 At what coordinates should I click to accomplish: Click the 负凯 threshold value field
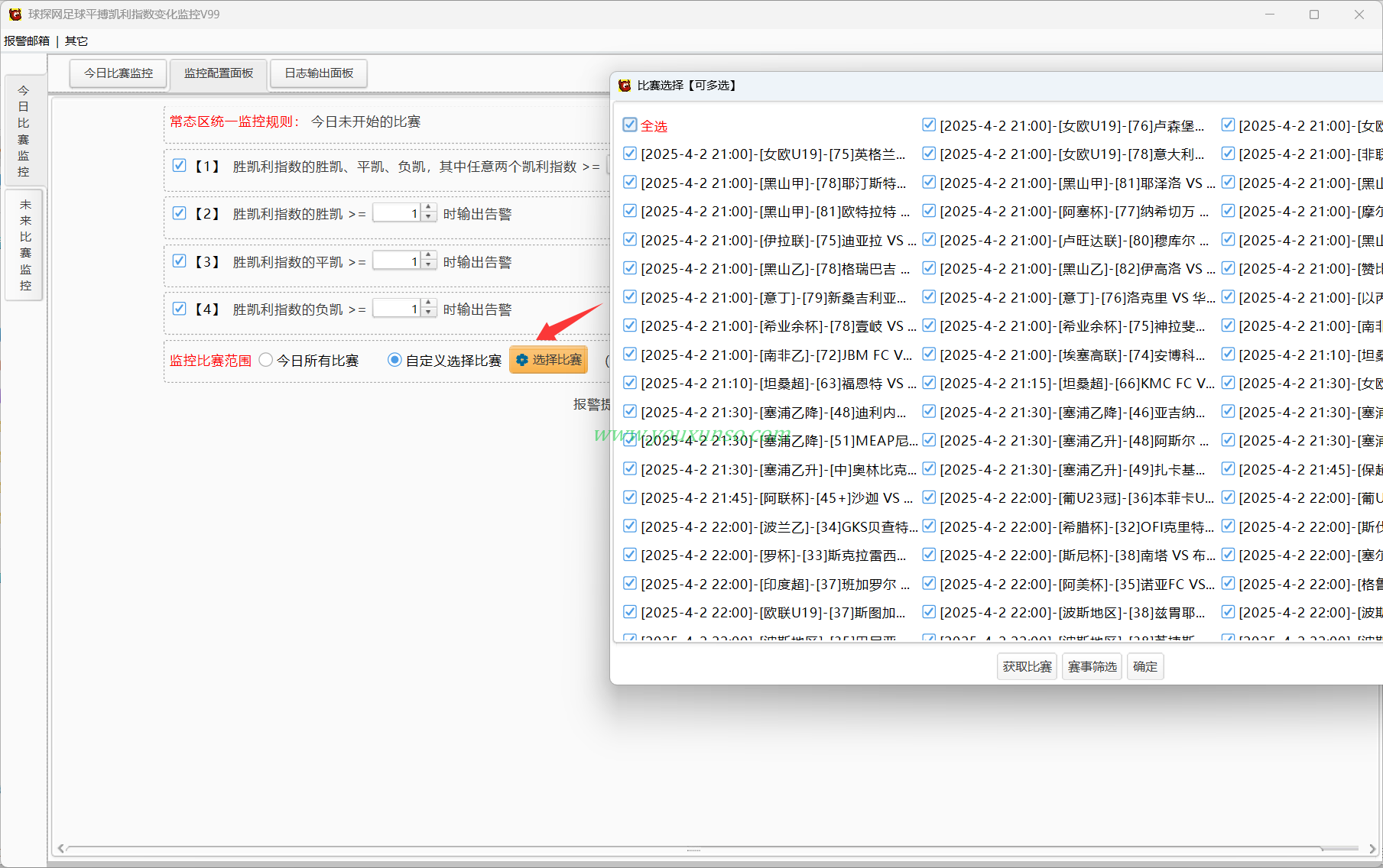(x=398, y=309)
